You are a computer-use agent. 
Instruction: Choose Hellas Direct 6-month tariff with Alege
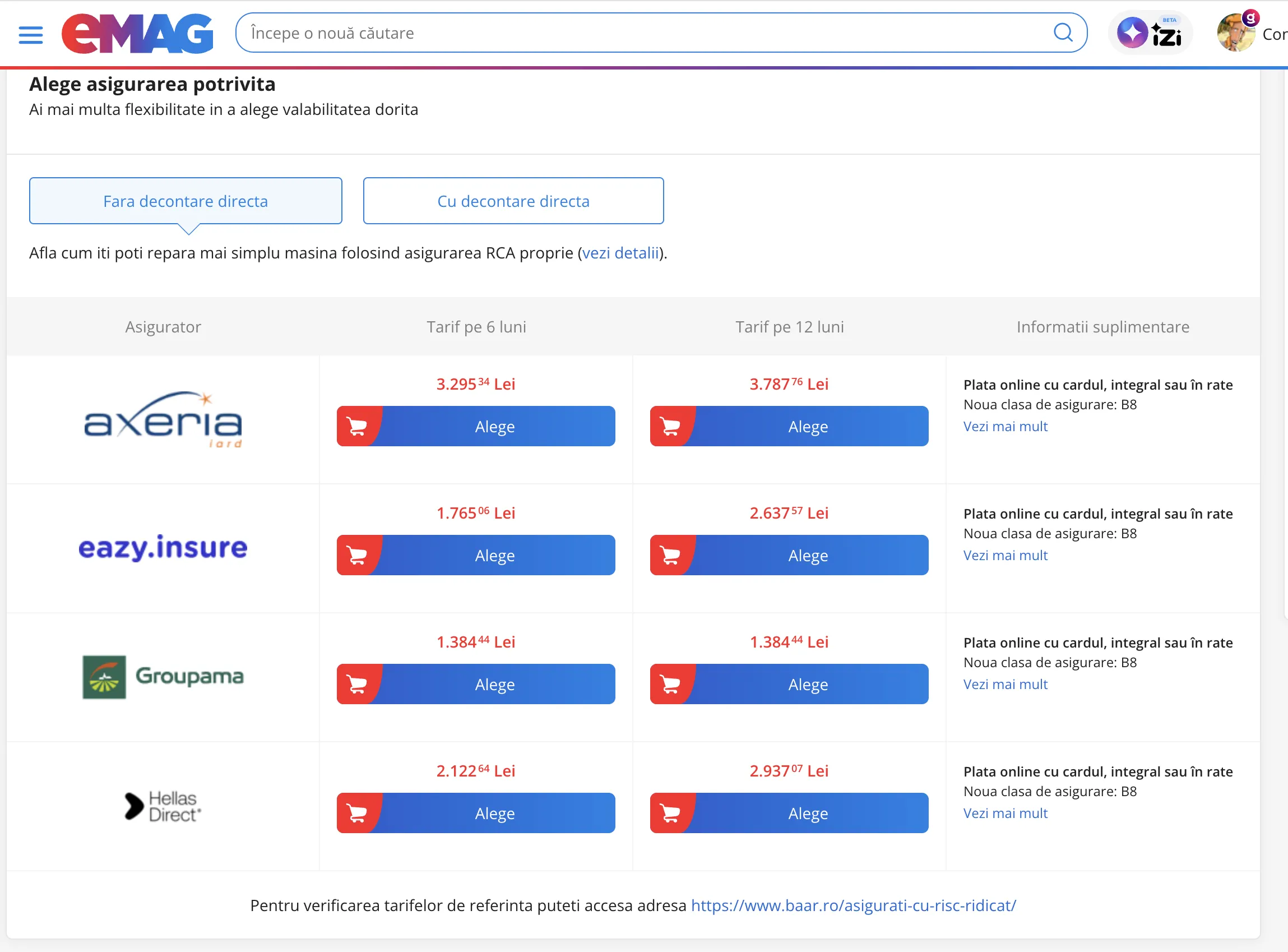[x=476, y=814]
